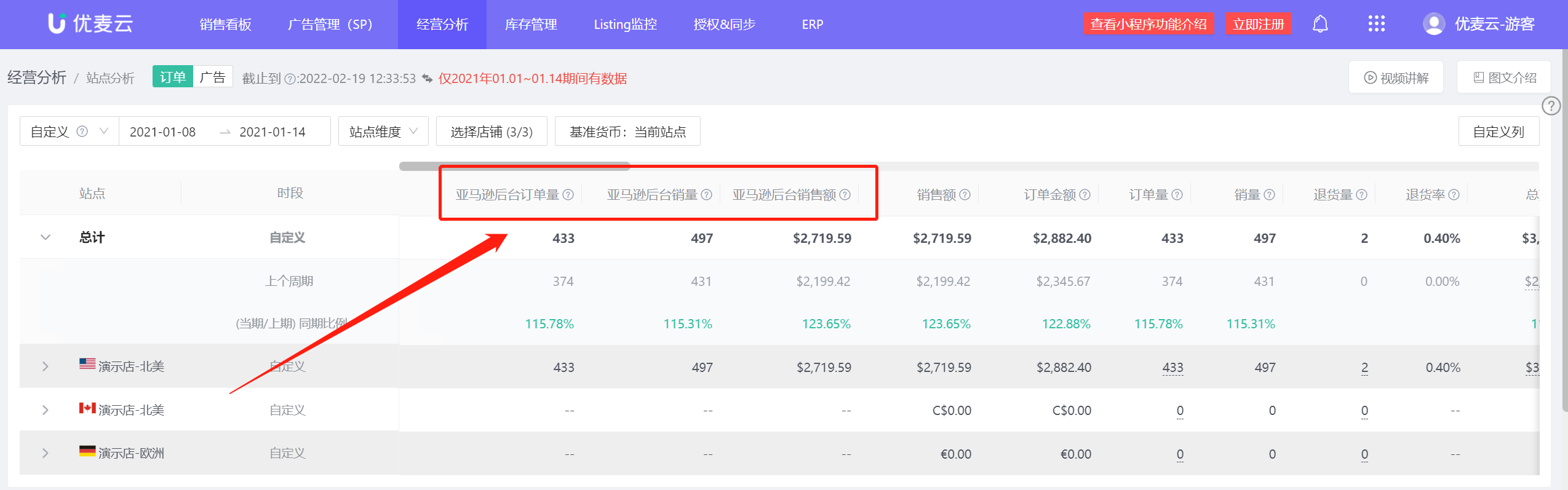
Task: Click the vertical page scrollbar
Action: [1564, 231]
